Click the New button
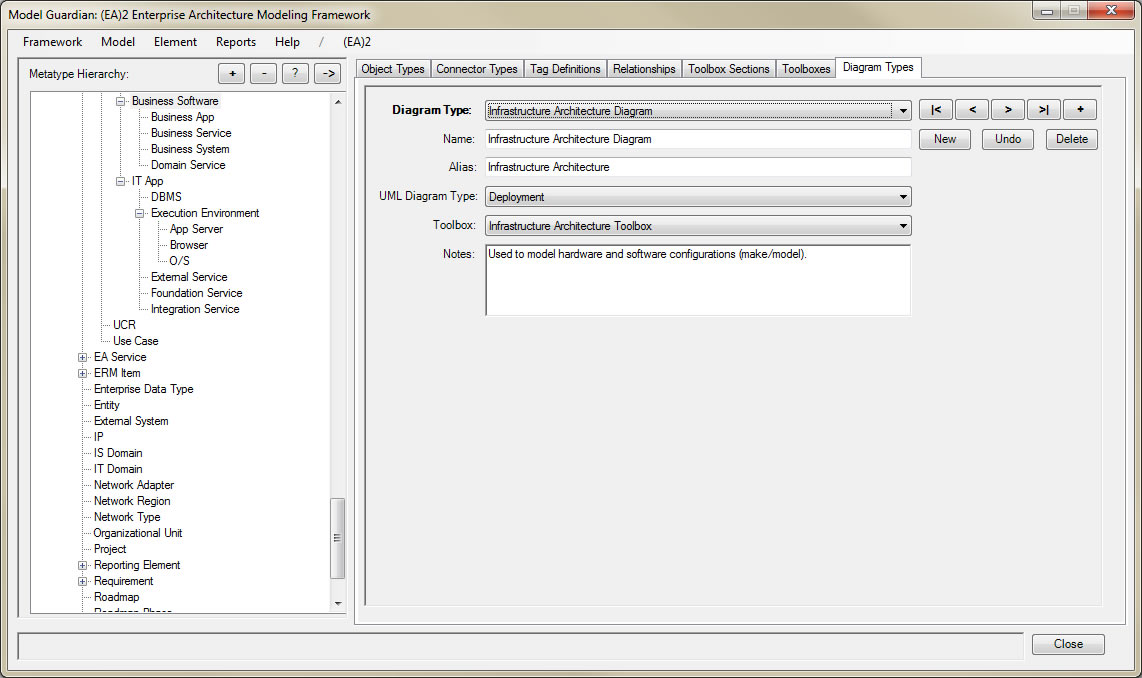The height and width of the screenshot is (678, 1142). point(945,139)
